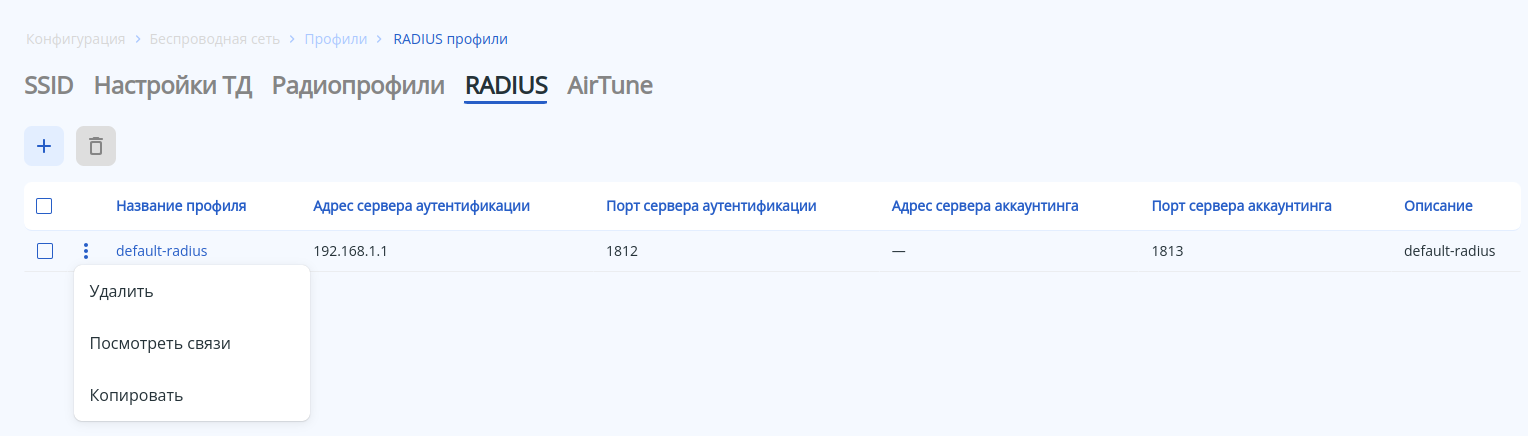This screenshot has height=436, width=1528.
Task: Click the Беспроводная сеть breadcrumb
Action: pyautogui.click(x=214, y=39)
